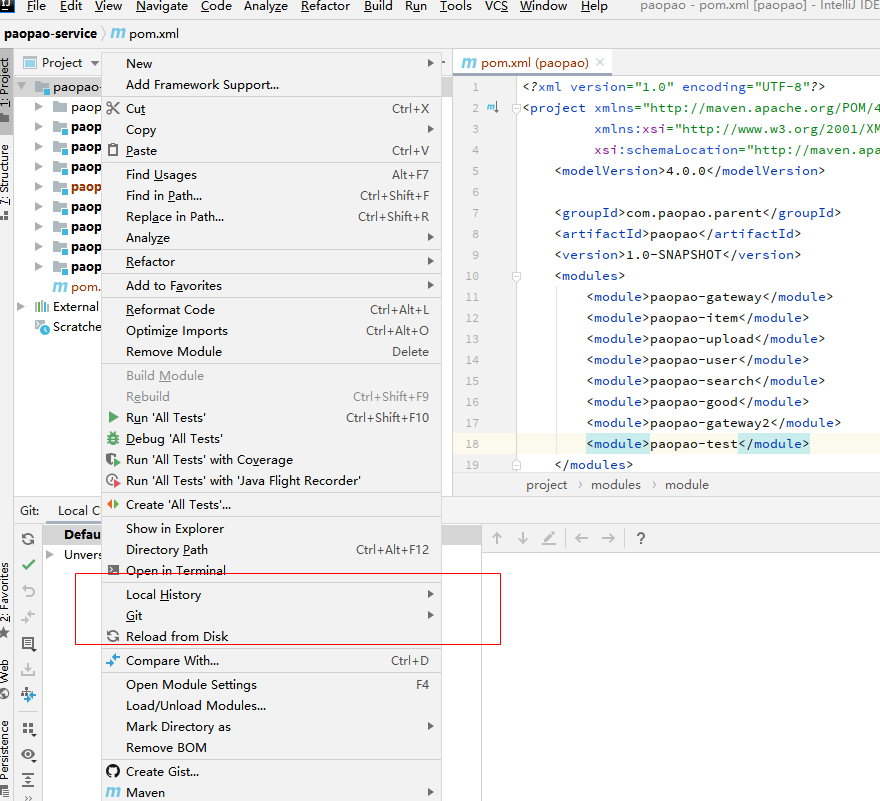Close the pom.xml (paopao) editor tab
Screen dimensions: 880x801
point(600,62)
